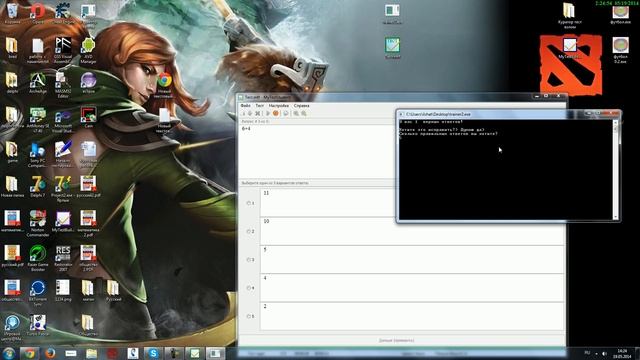
Task: Open the Корзина recycle bin icon
Action: [12, 13]
